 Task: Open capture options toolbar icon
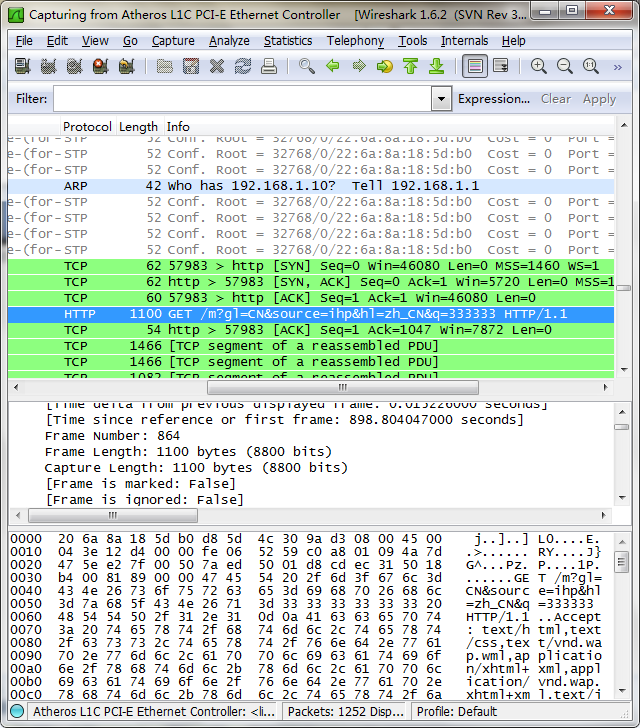click(x=48, y=66)
